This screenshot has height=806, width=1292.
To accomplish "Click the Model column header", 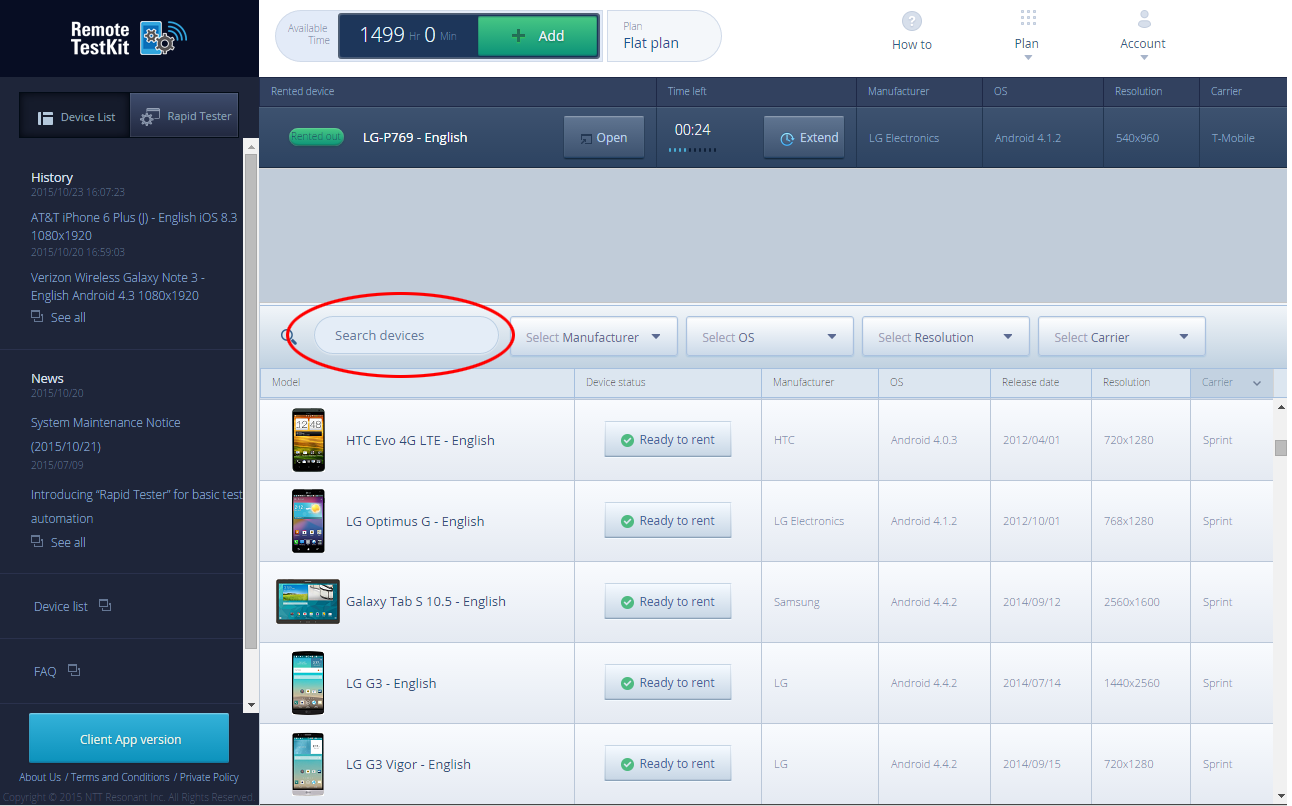I will pos(417,382).
